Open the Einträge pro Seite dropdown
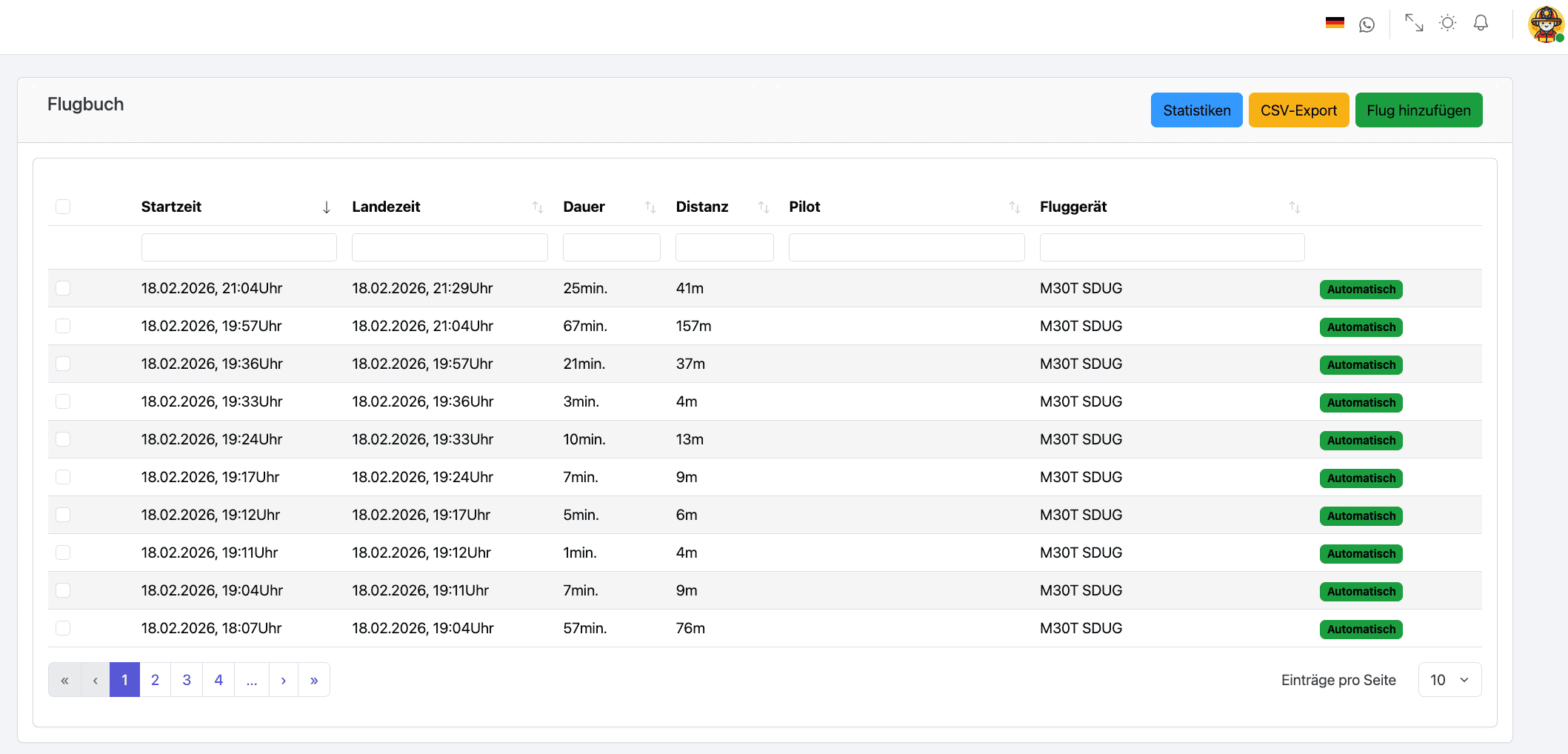Screen dimensions: 1568x754 pos(1449,680)
